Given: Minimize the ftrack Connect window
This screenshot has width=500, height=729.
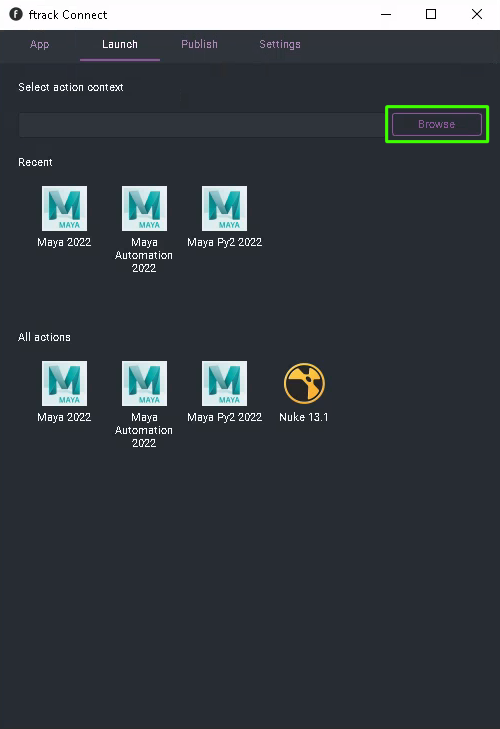Looking at the screenshot, I should point(386,14).
